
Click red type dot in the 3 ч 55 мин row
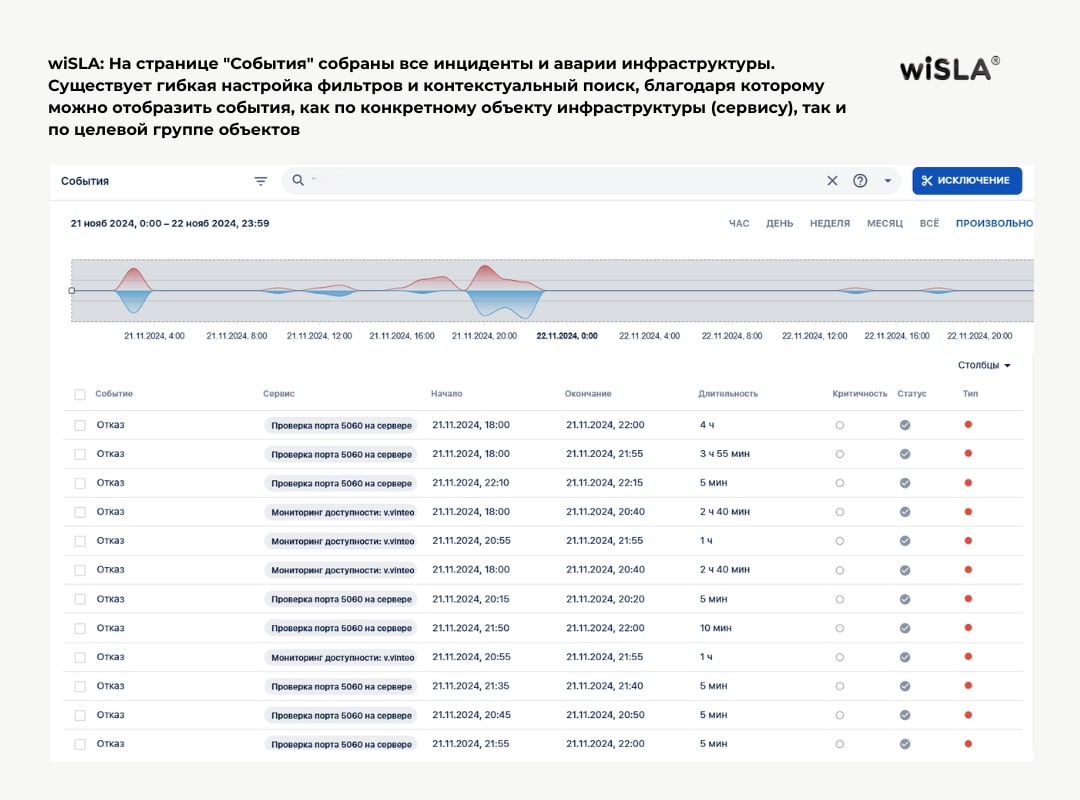[x=968, y=453]
